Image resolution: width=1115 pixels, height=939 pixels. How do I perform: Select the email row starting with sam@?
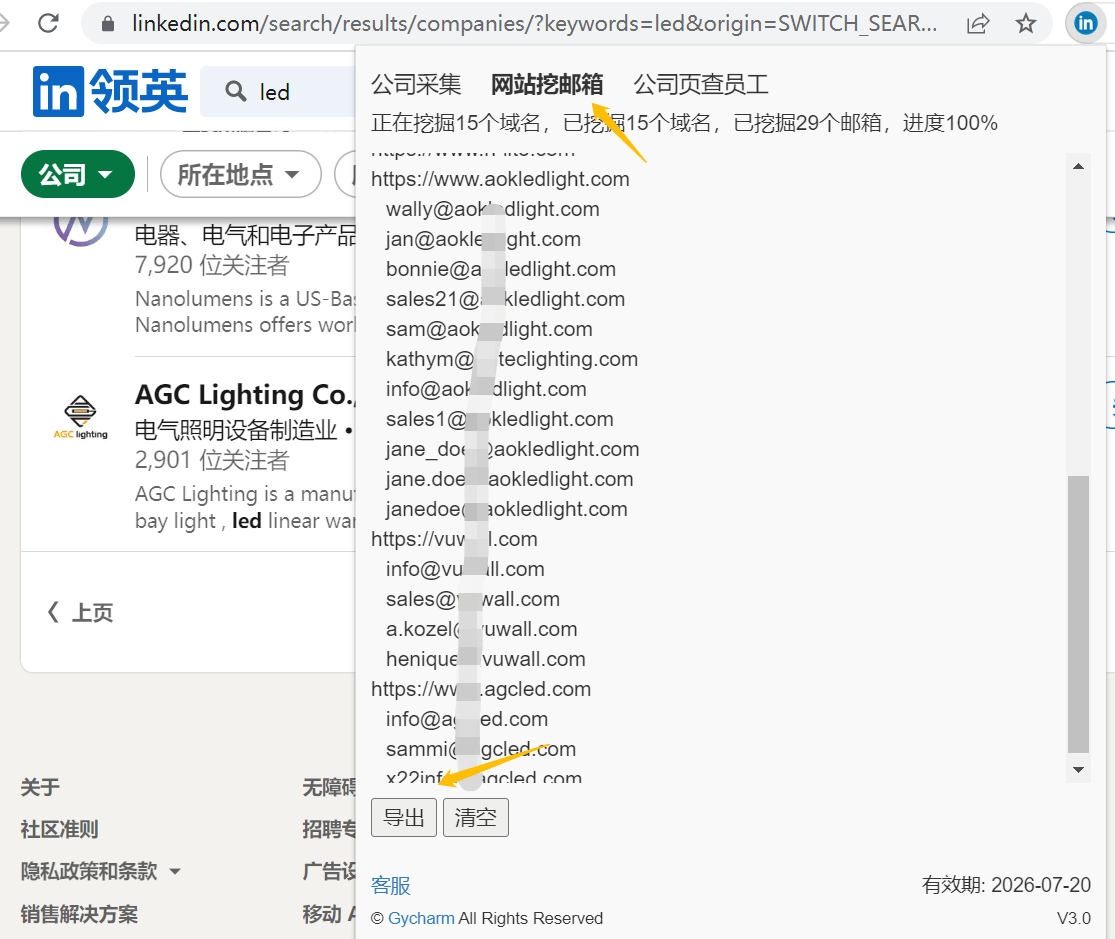[489, 329]
